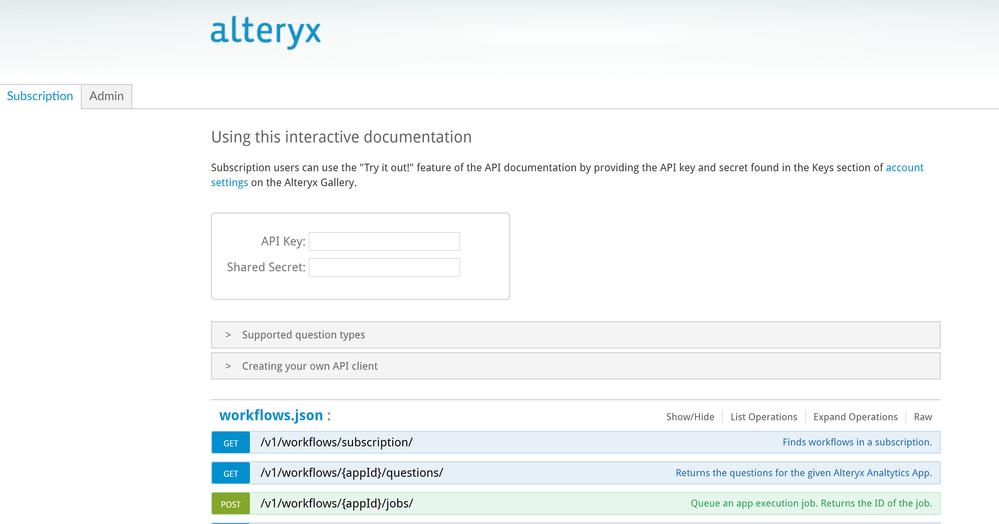This screenshot has height=524, width=999.
Task: Click 'Using this interactive documentation' heading
Action: click(341, 137)
